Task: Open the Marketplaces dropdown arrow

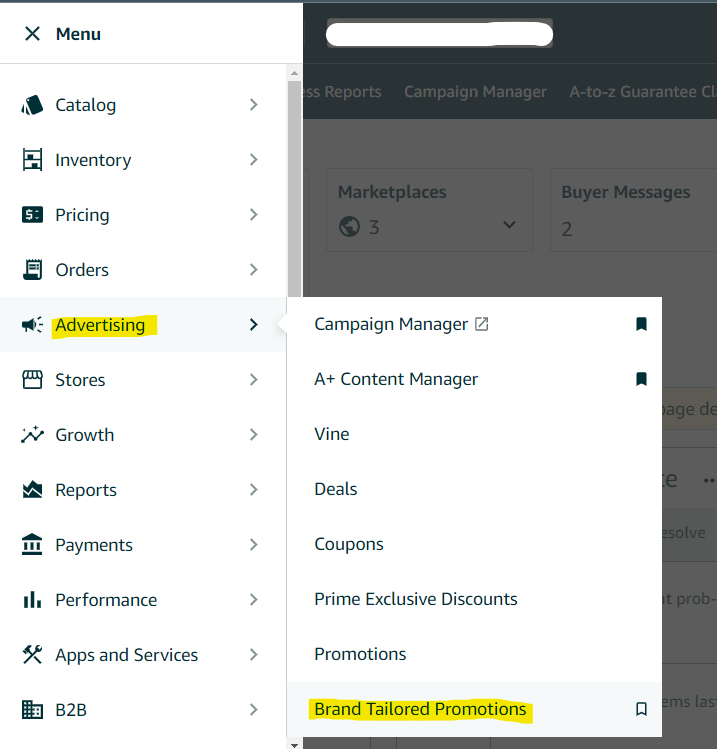Action: click(510, 226)
